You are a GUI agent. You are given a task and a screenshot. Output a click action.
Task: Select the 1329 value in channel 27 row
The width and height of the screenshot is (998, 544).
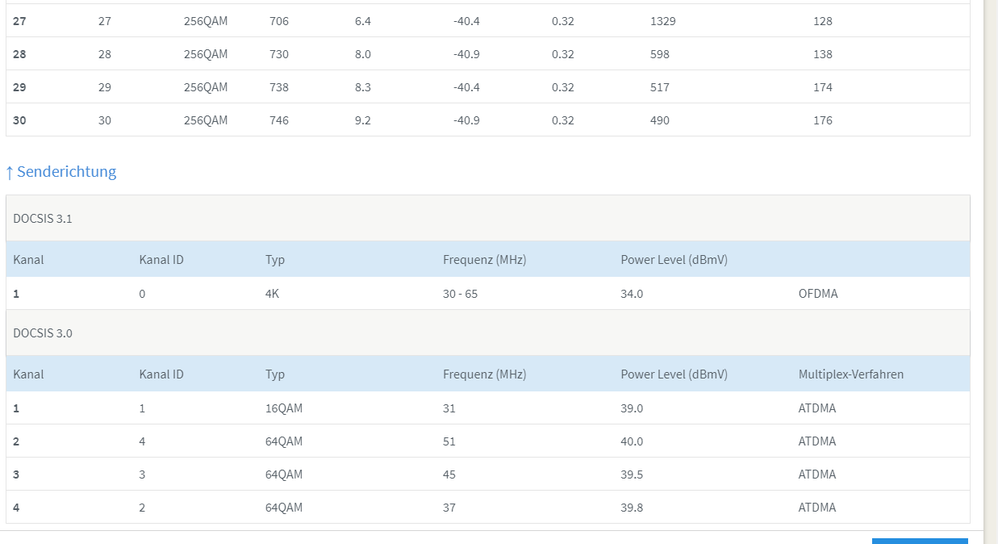663,21
